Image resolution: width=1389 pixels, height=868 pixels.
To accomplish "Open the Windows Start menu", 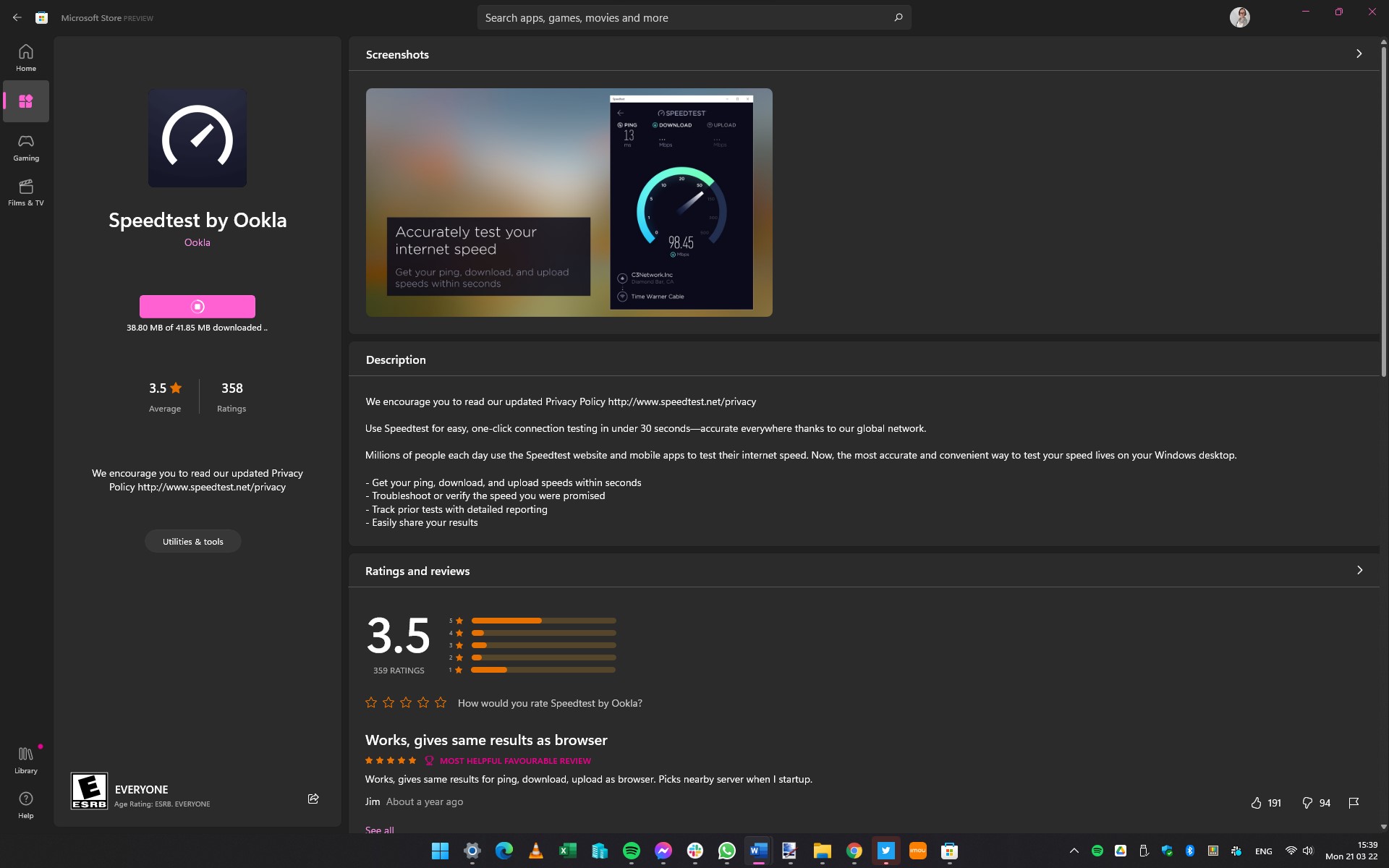I will 440,851.
